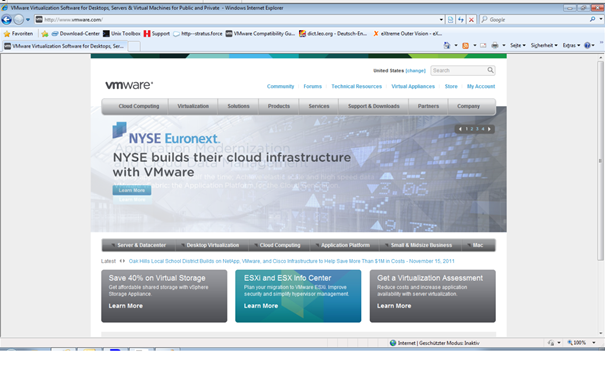Image resolution: width=605 pixels, height=378 pixels.
Task: Click the Home icon in command bar
Action: pyautogui.click(x=447, y=46)
